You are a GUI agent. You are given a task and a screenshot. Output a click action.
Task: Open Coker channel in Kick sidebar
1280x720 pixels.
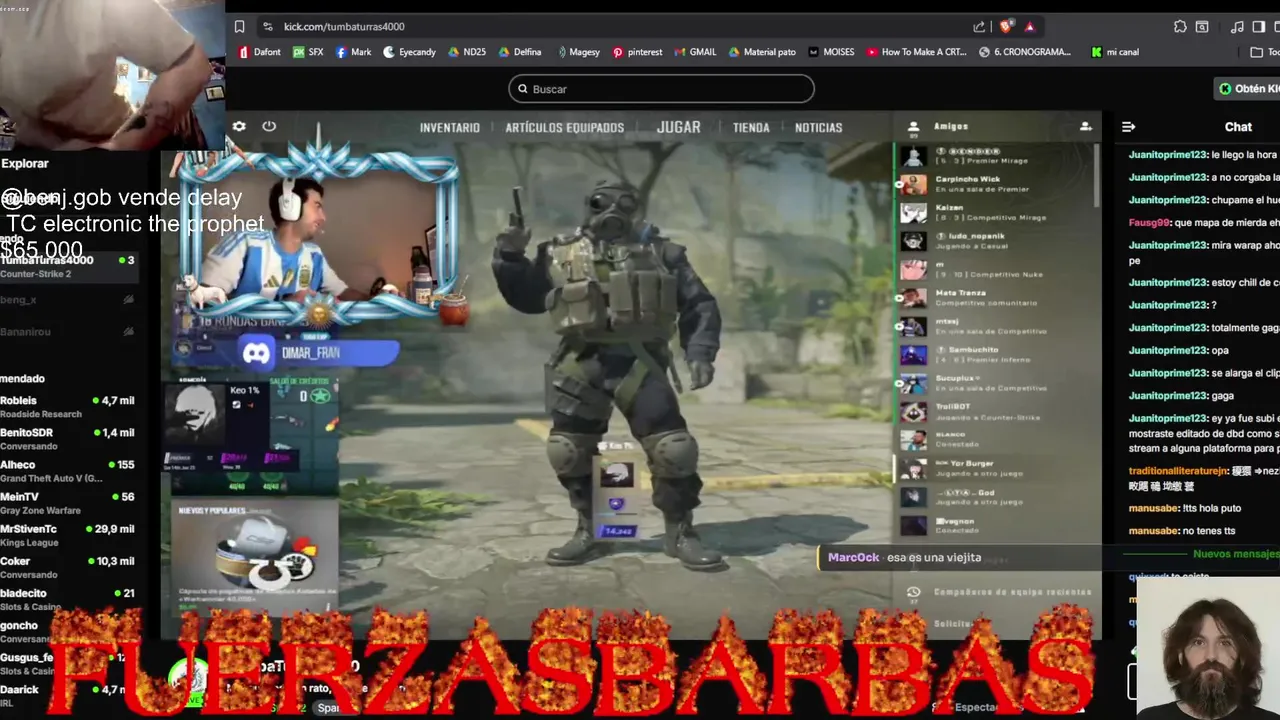pos(68,567)
